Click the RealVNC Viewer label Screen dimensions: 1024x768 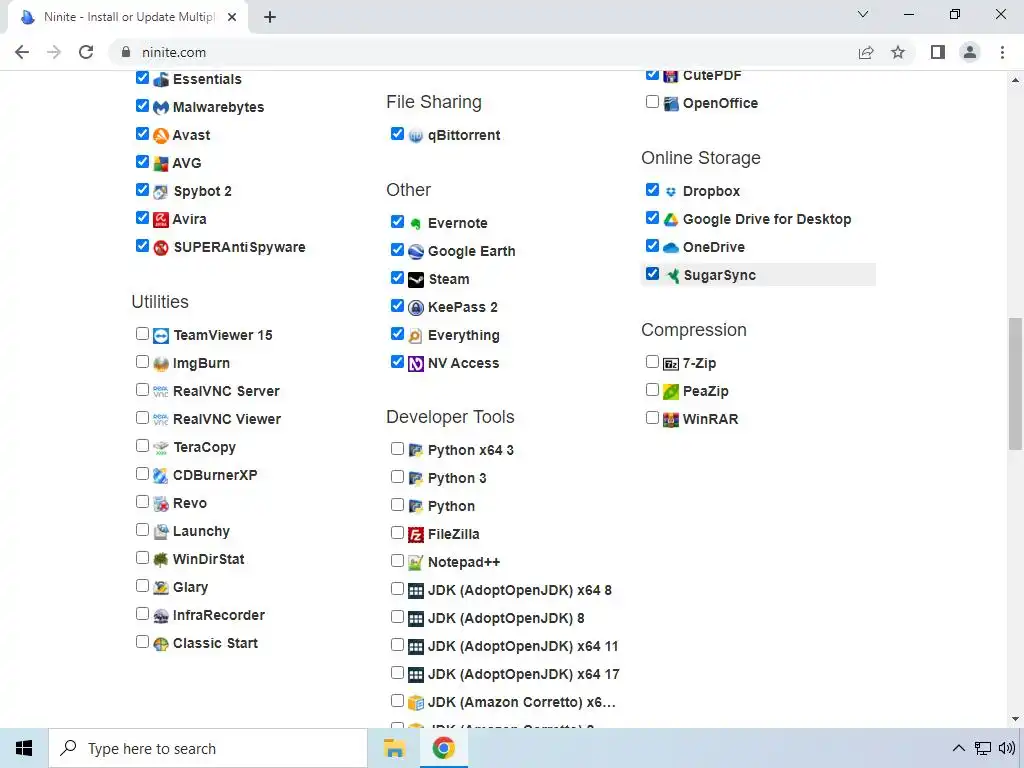point(227,419)
